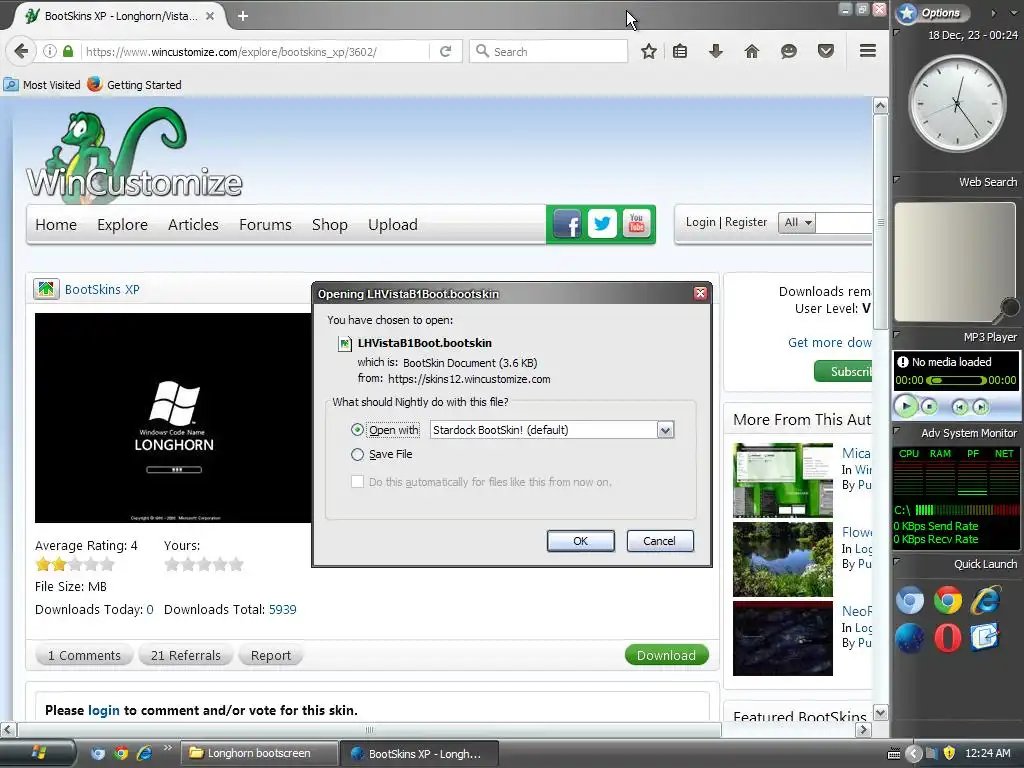Launch the blue globe browser in Quick Launch
Viewport: 1024px width, 768px height.
pyautogui.click(x=910, y=638)
